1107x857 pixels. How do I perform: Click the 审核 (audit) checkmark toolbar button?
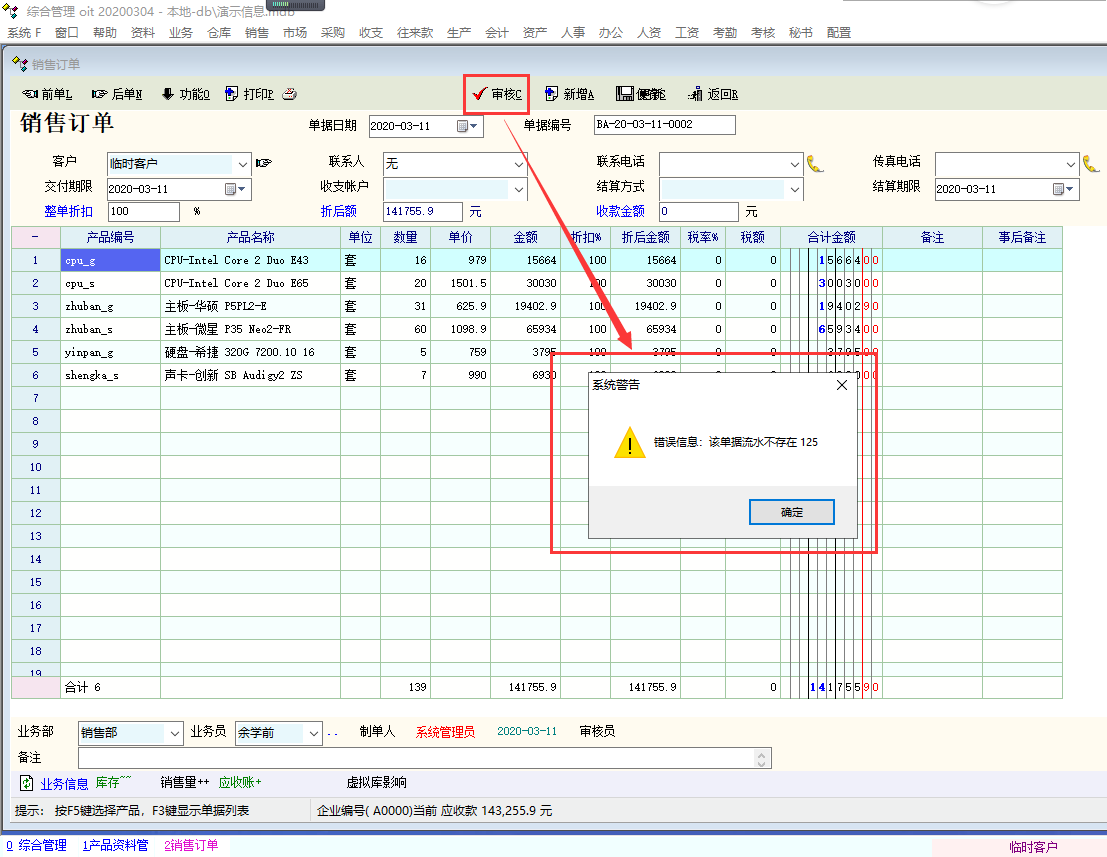pyautogui.click(x=497, y=94)
